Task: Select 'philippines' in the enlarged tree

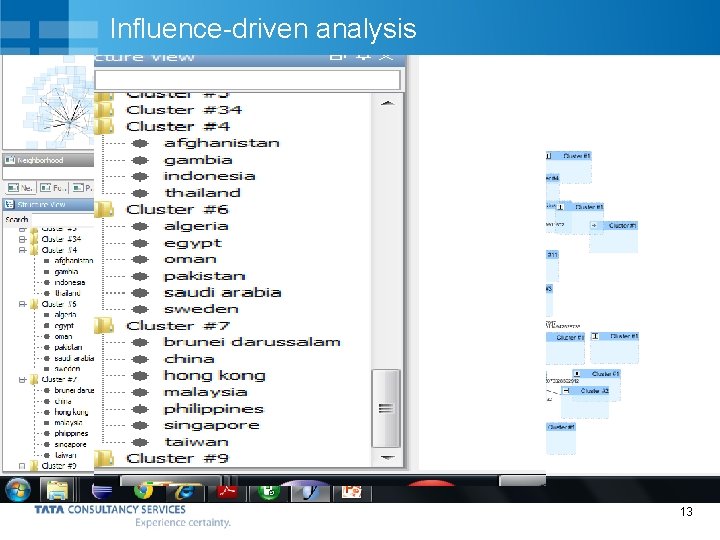Action: coord(214,409)
